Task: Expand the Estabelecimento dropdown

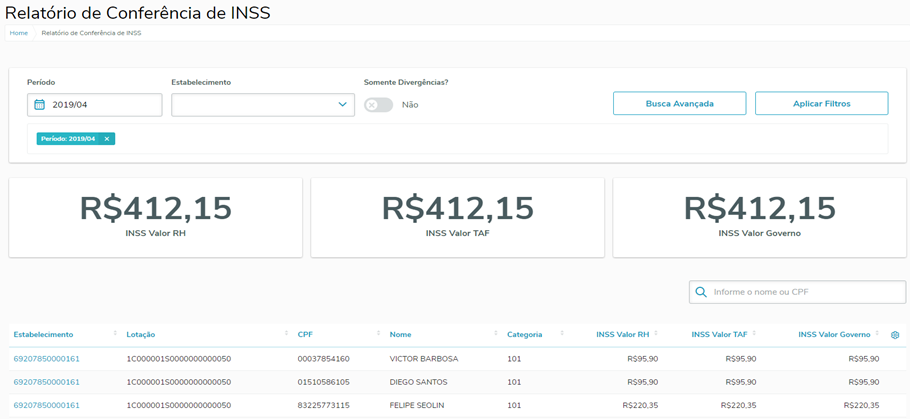Action: 342,104
